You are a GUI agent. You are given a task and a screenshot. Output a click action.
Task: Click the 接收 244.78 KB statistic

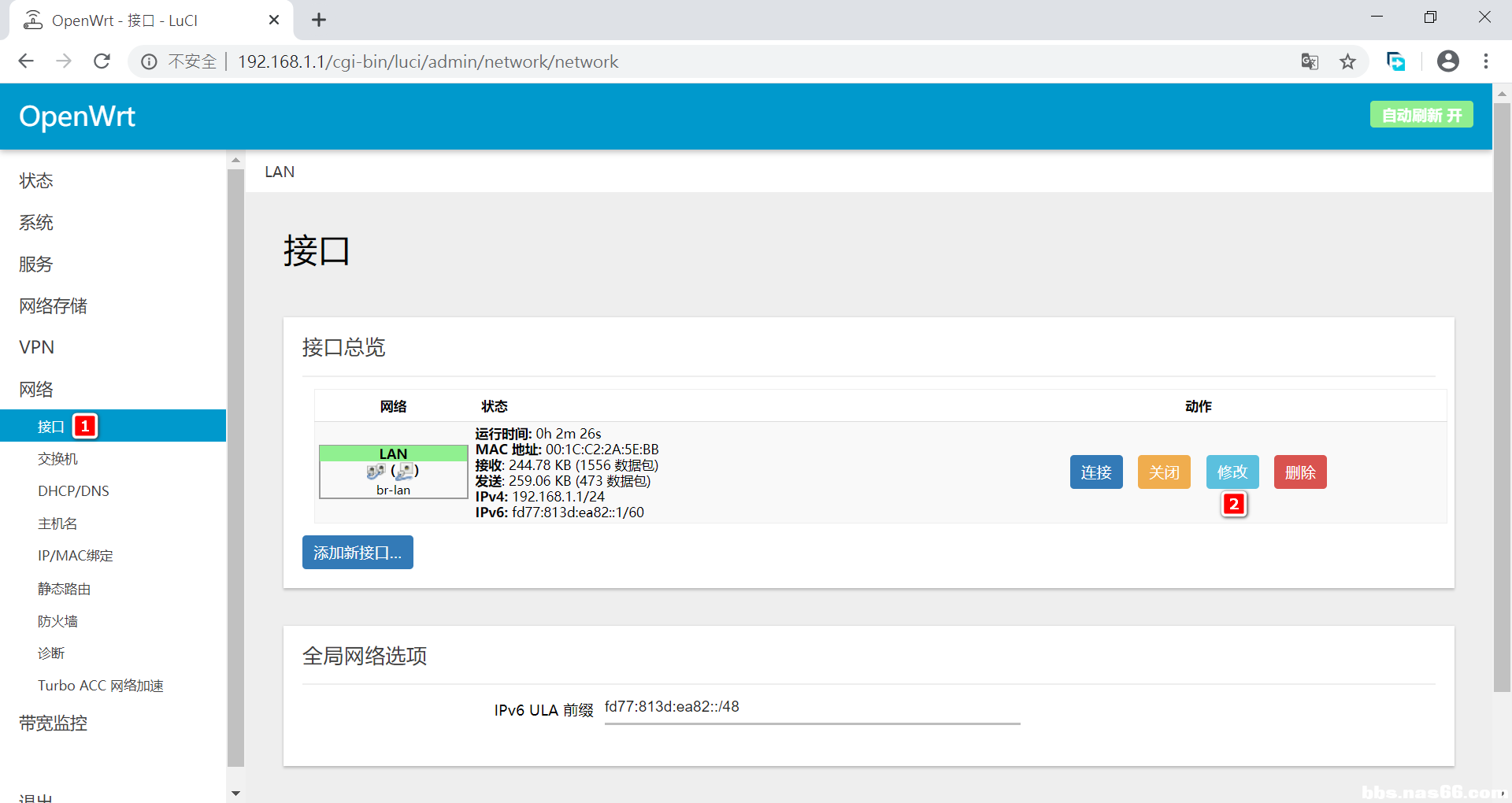566,465
